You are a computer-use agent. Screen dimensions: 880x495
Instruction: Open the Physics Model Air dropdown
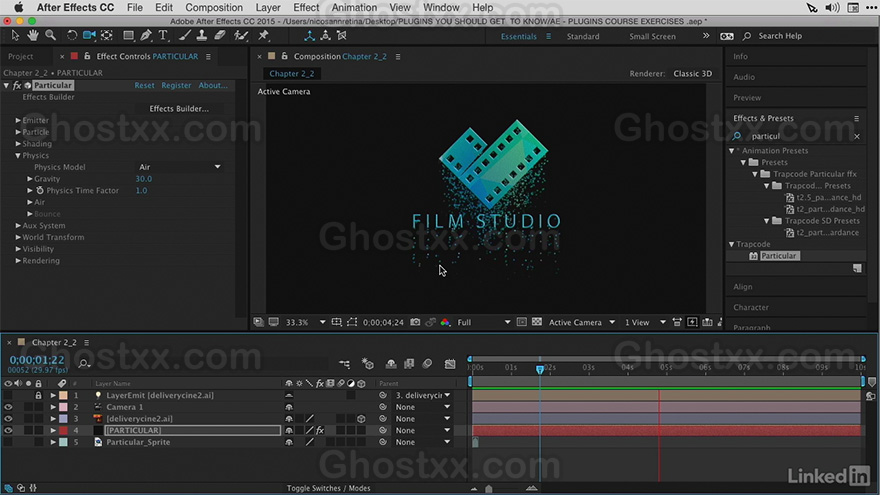pyautogui.click(x=180, y=167)
